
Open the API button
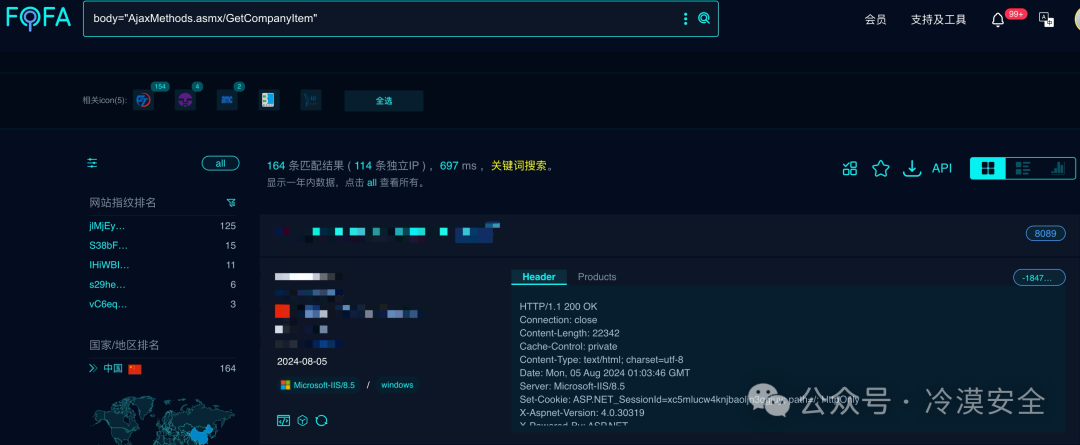click(942, 168)
